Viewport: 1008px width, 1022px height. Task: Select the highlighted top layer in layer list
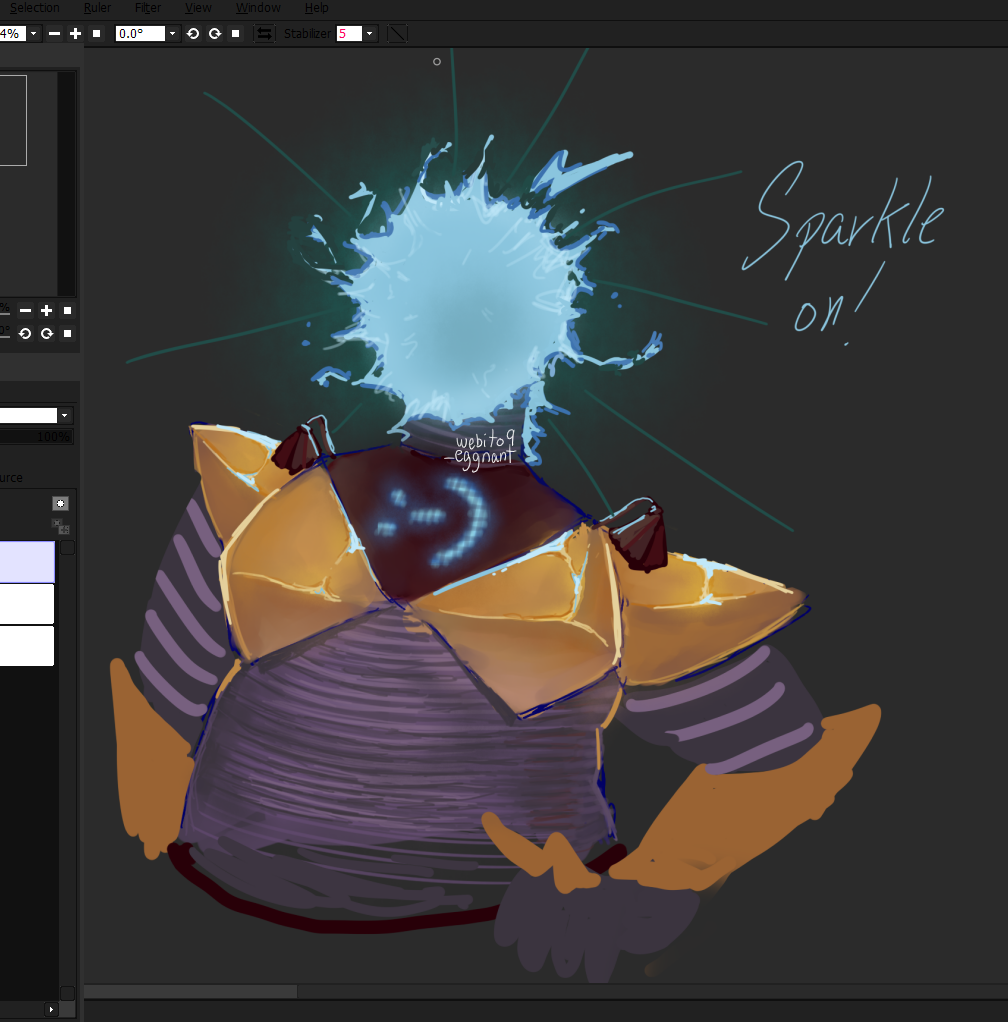(27, 561)
